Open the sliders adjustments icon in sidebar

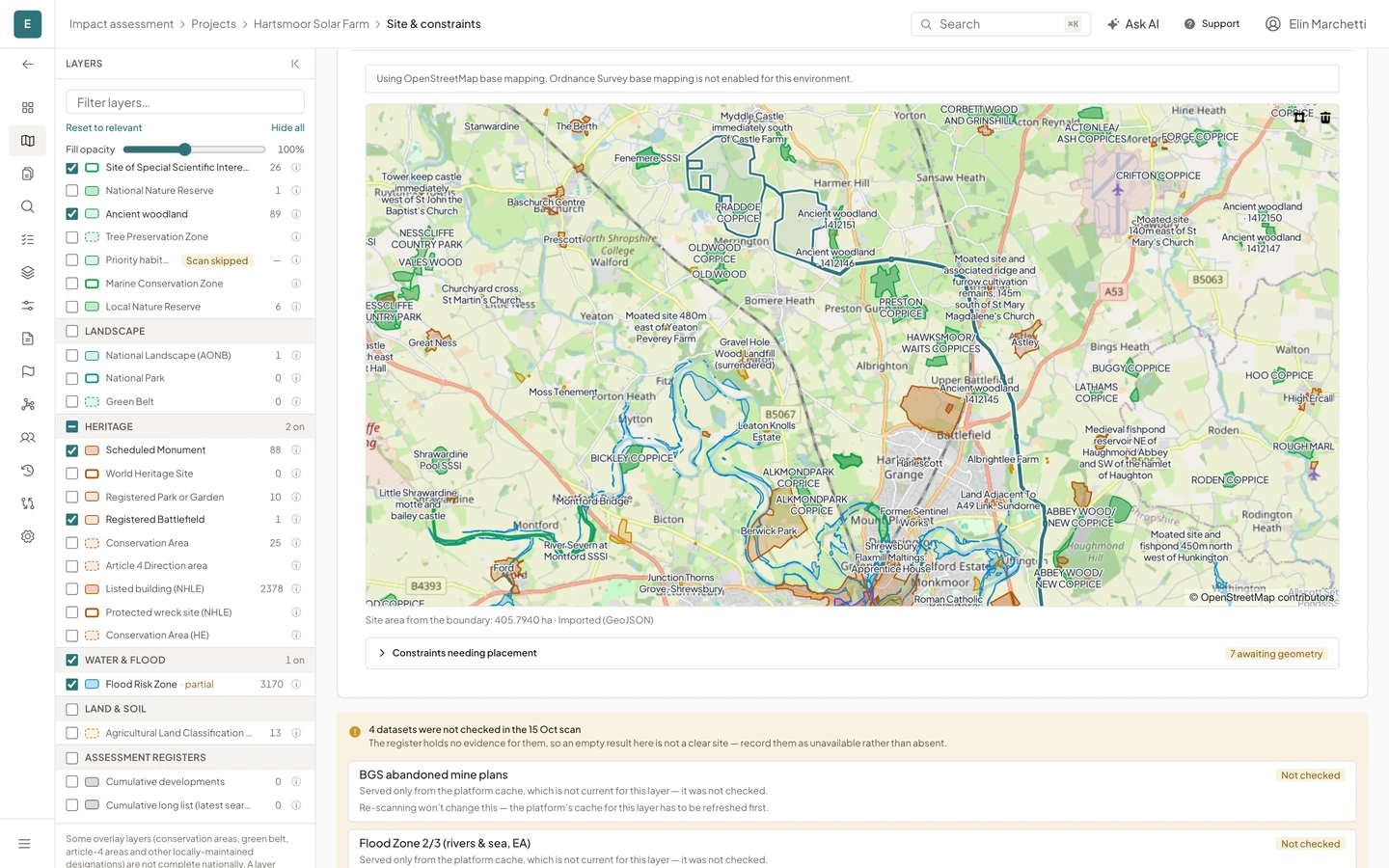pos(28,306)
